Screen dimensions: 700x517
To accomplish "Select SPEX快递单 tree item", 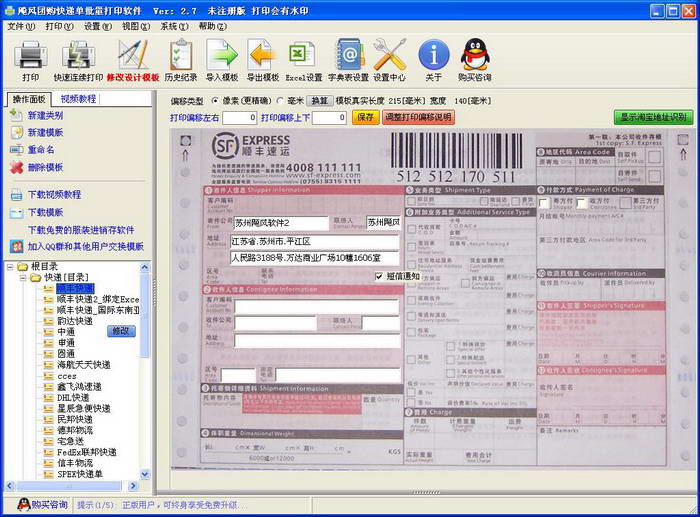I will click(x=80, y=474).
